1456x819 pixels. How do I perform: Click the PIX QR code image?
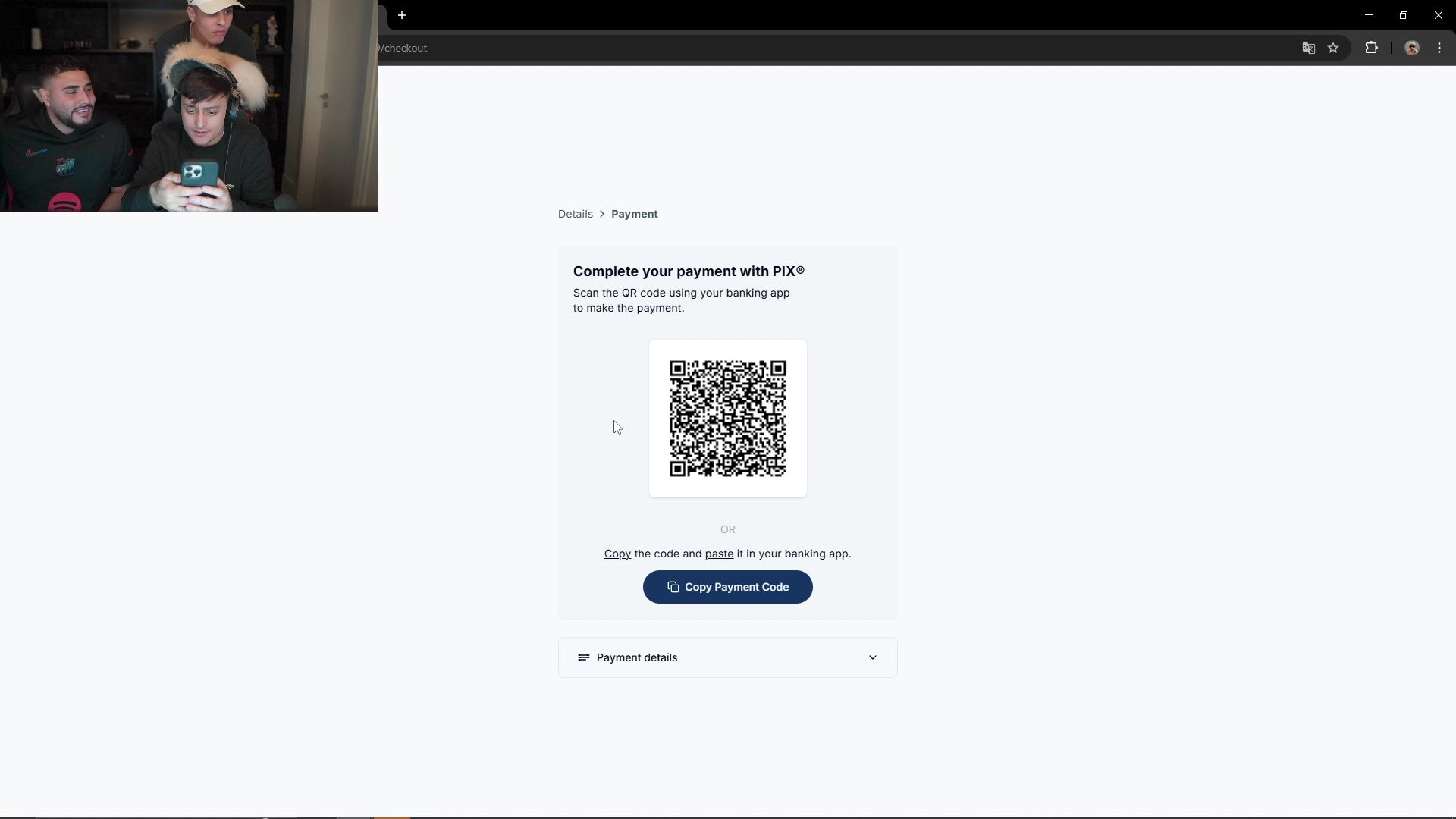click(x=728, y=419)
